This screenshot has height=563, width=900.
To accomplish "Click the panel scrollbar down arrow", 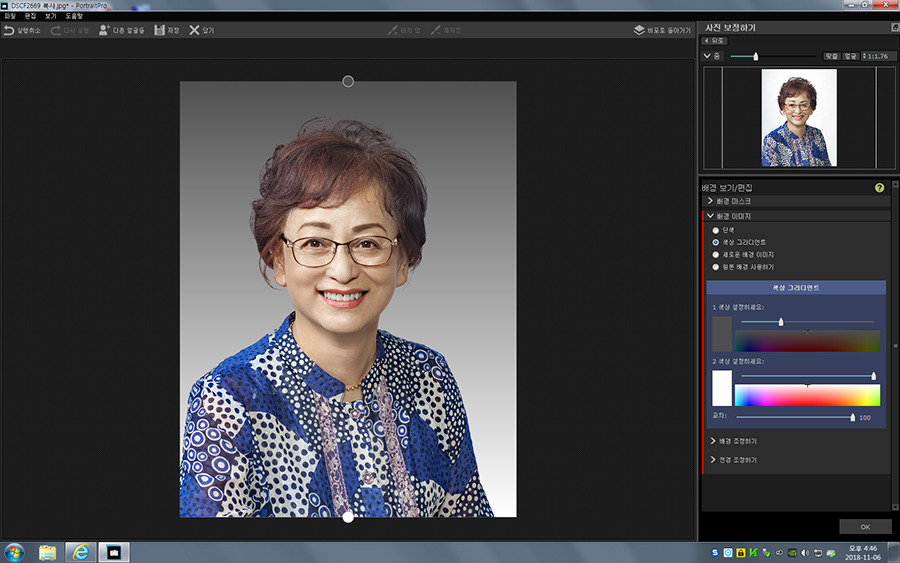I will point(895,507).
